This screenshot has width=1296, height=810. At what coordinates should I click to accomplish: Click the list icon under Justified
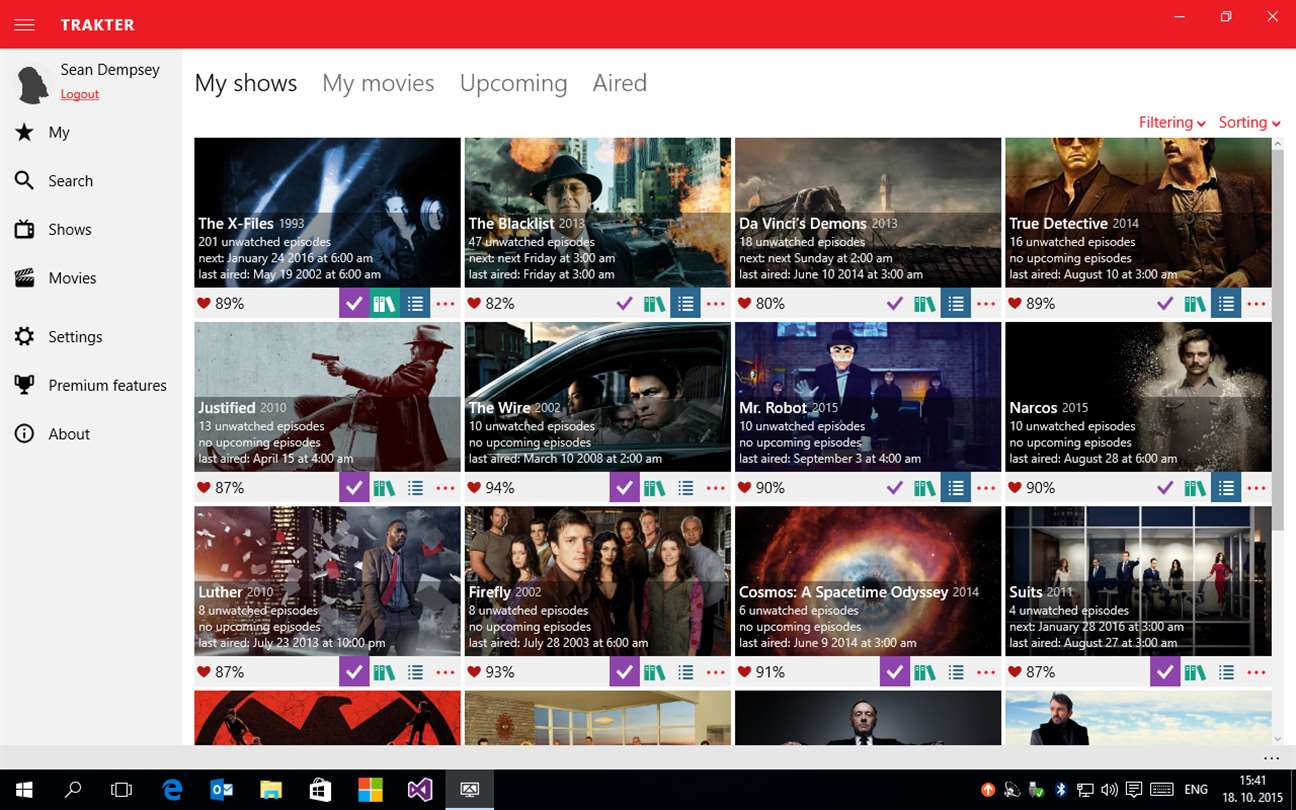pyautogui.click(x=415, y=488)
